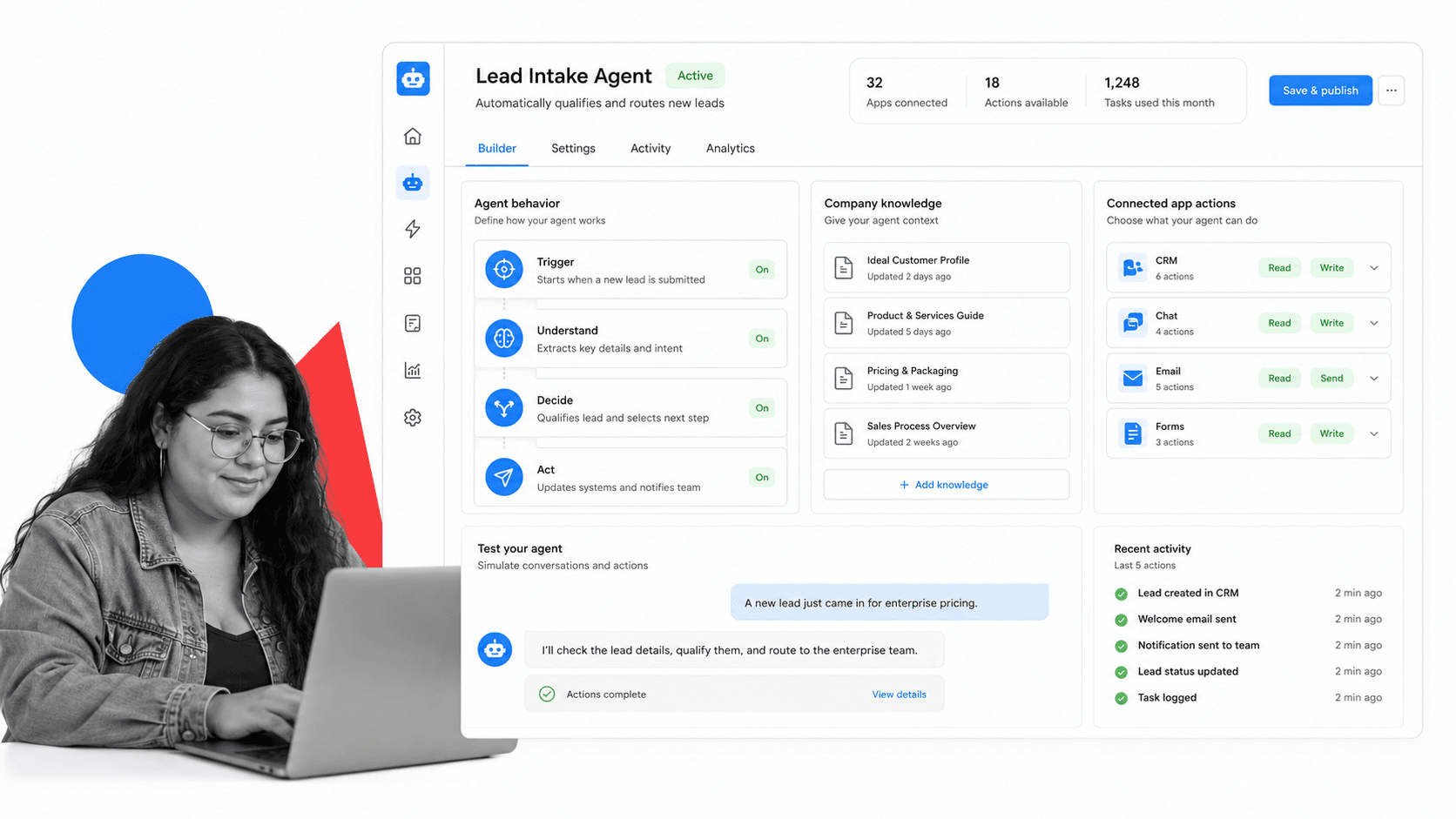1456x819 pixels.
Task: Click the Notification sent to team entry
Action: point(1248,646)
